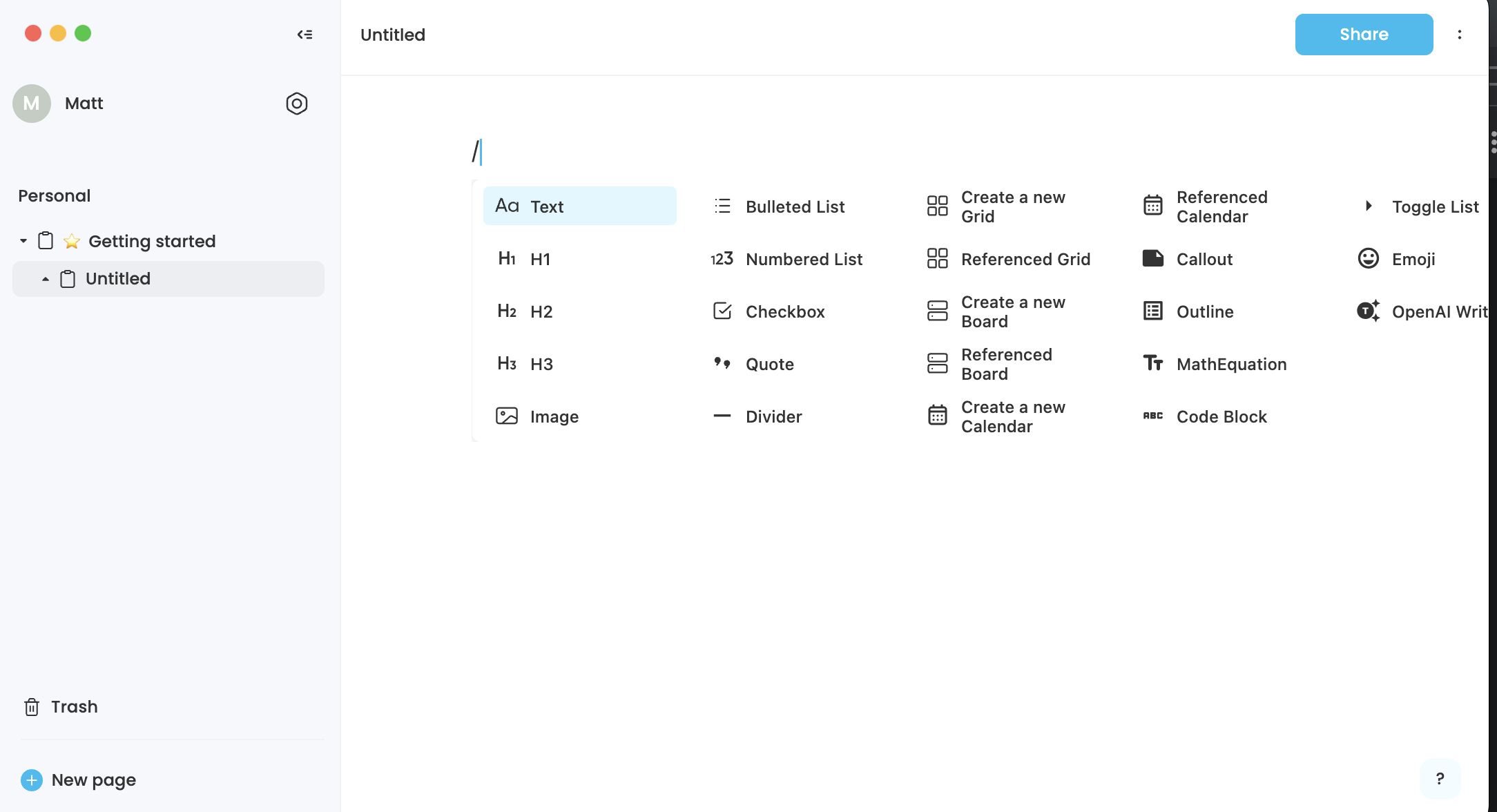Open the three-dot more options menu

1459,35
